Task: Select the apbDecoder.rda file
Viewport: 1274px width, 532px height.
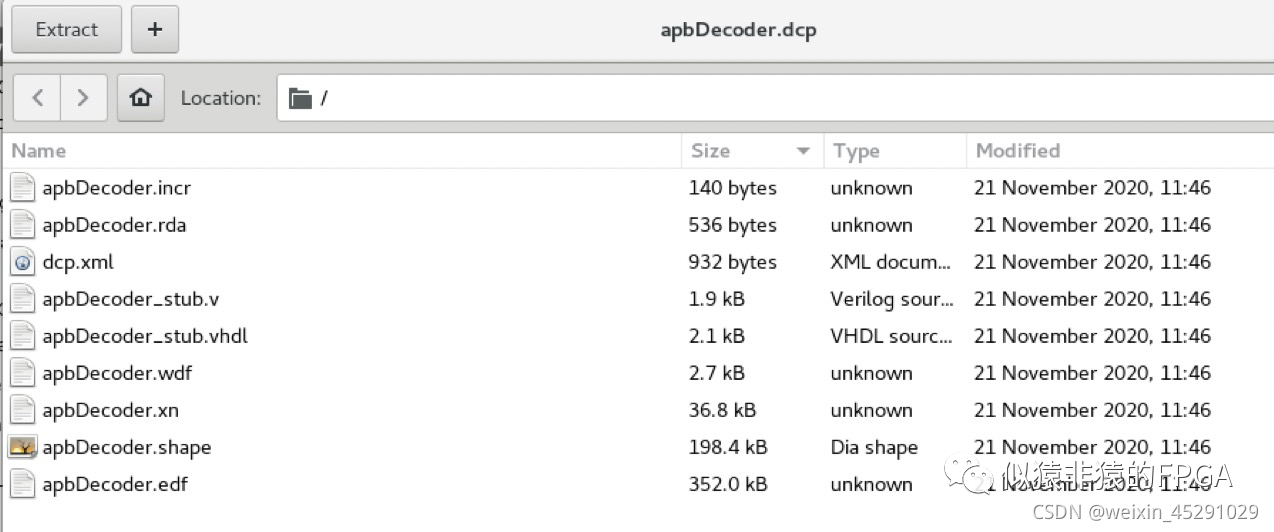Action: coord(114,225)
